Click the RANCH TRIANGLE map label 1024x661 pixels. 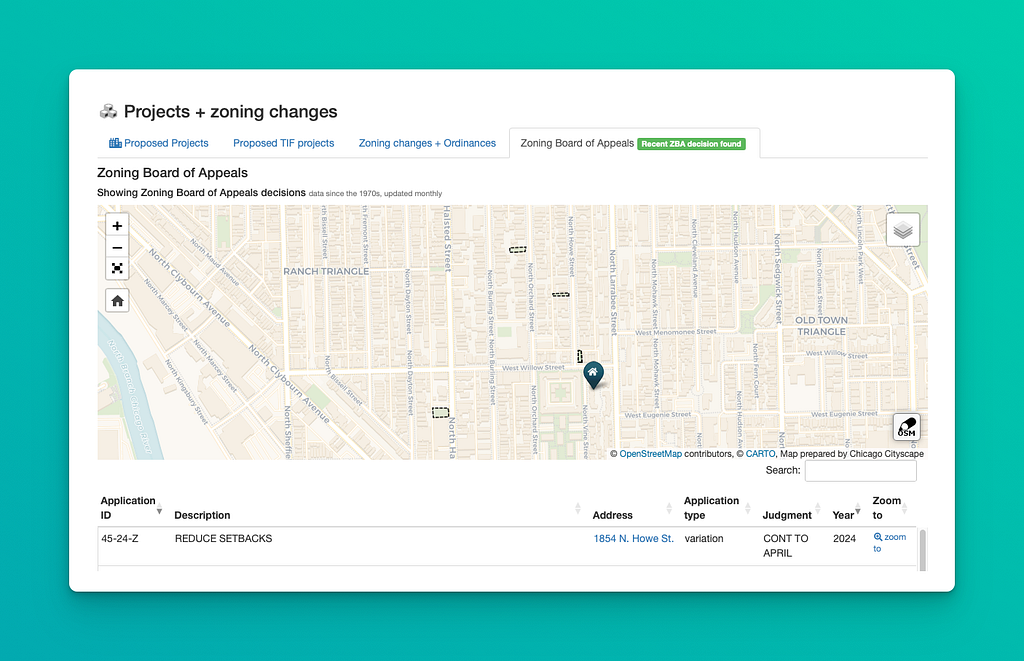pyautogui.click(x=326, y=271)
